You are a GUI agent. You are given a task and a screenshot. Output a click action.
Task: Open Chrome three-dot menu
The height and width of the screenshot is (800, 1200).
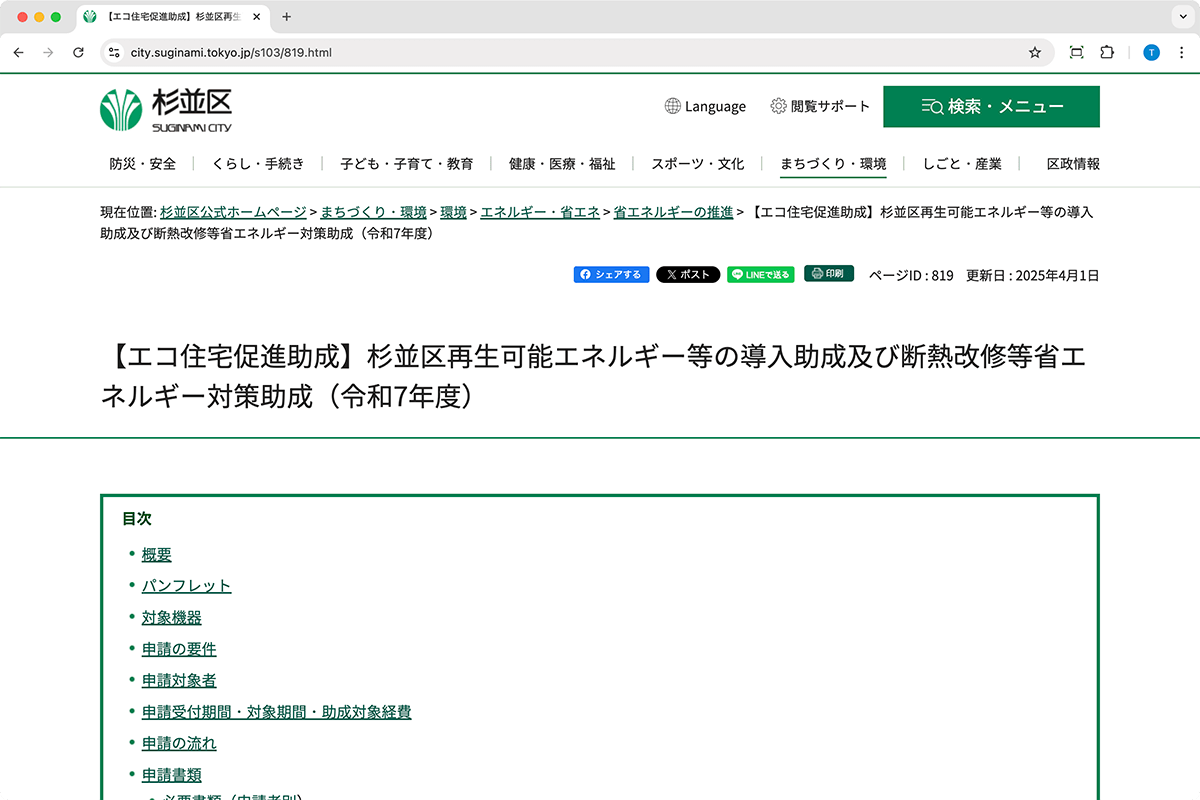(x=1181, y=52)
